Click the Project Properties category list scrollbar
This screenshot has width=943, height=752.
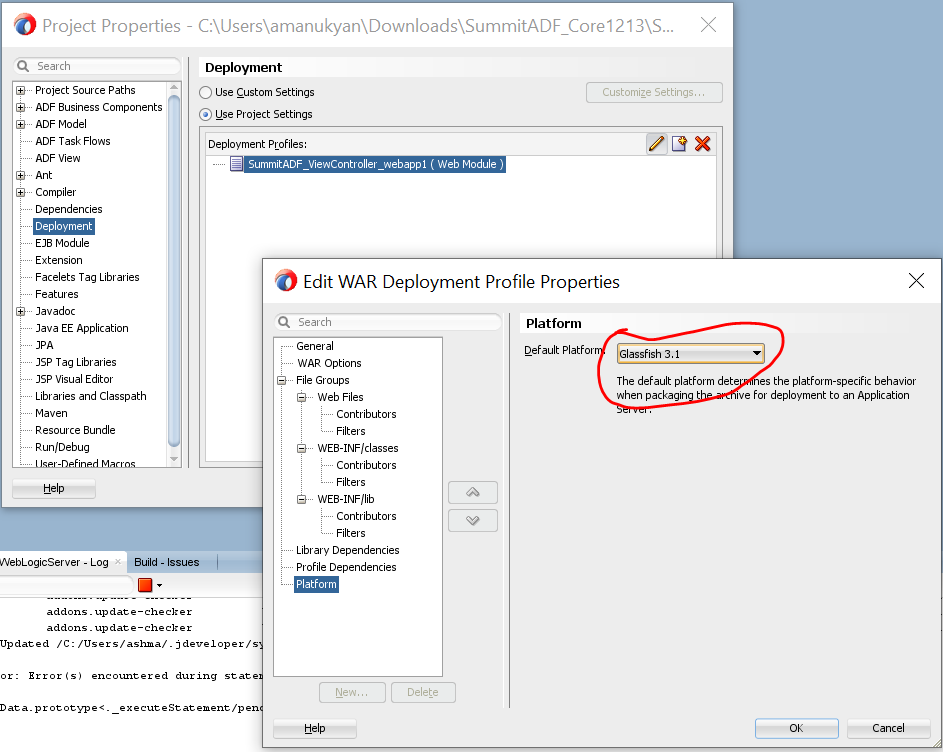pyautogui.click(x=174, y=271)
